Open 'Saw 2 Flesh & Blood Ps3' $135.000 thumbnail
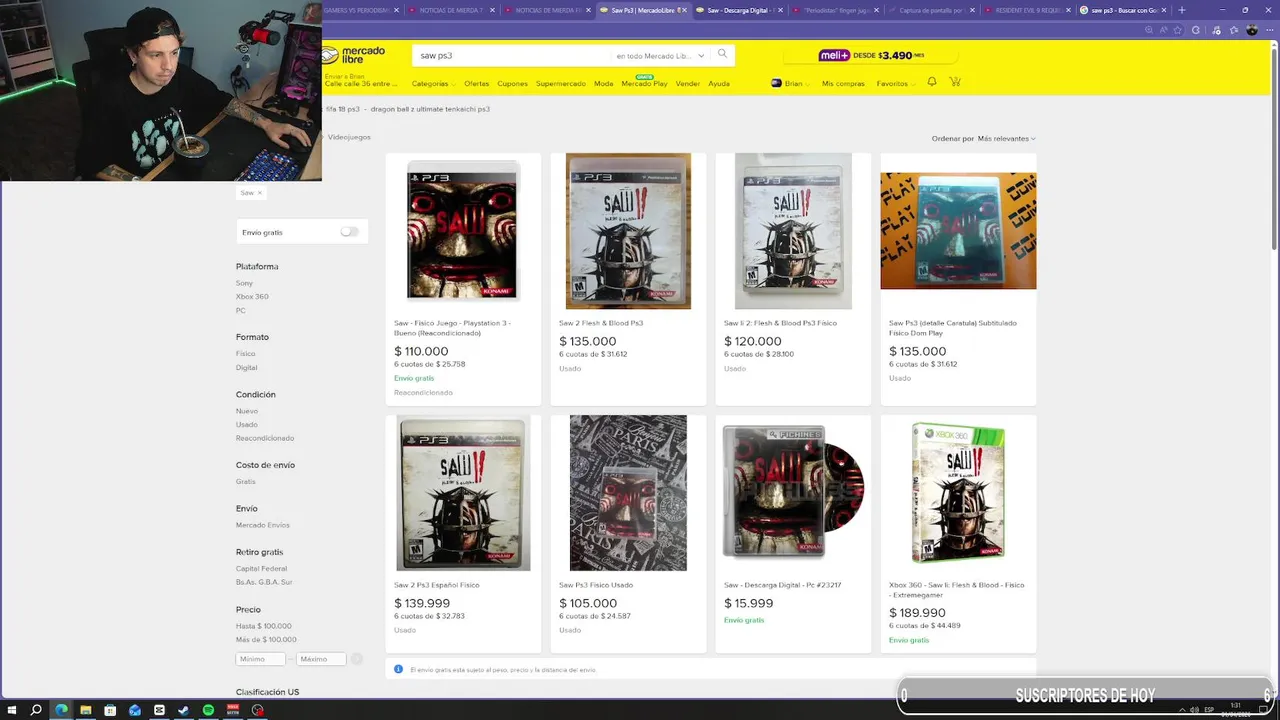 628,231
